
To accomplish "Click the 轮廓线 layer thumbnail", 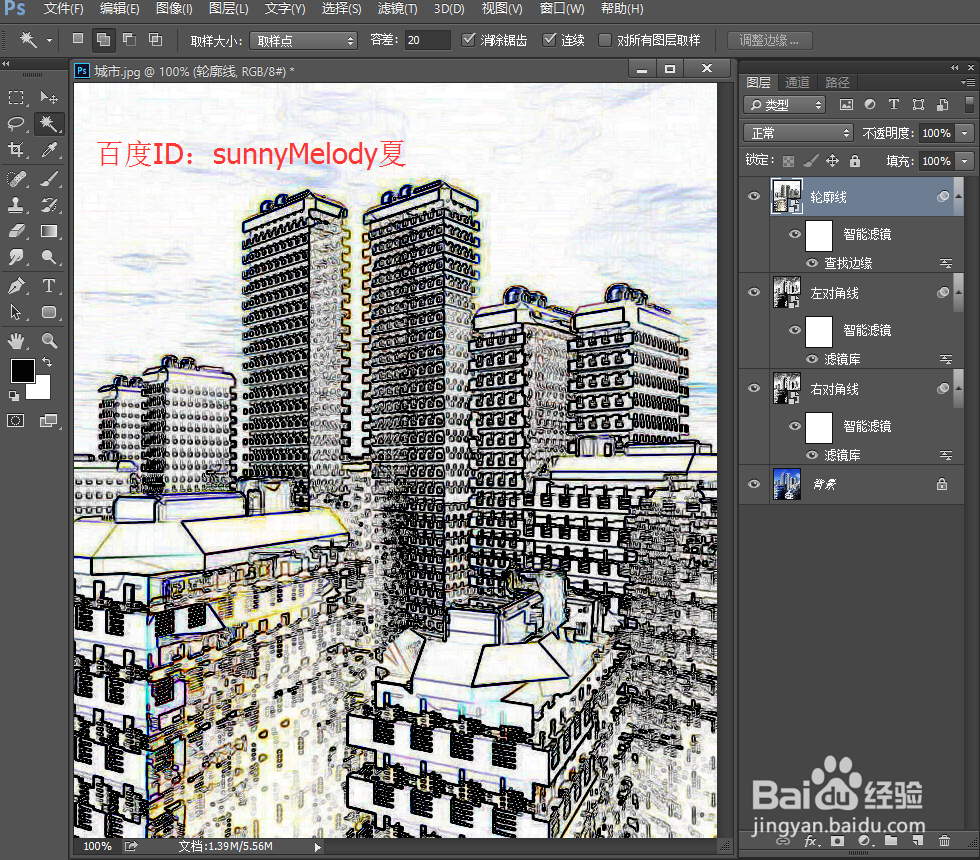I will (787, 196).
